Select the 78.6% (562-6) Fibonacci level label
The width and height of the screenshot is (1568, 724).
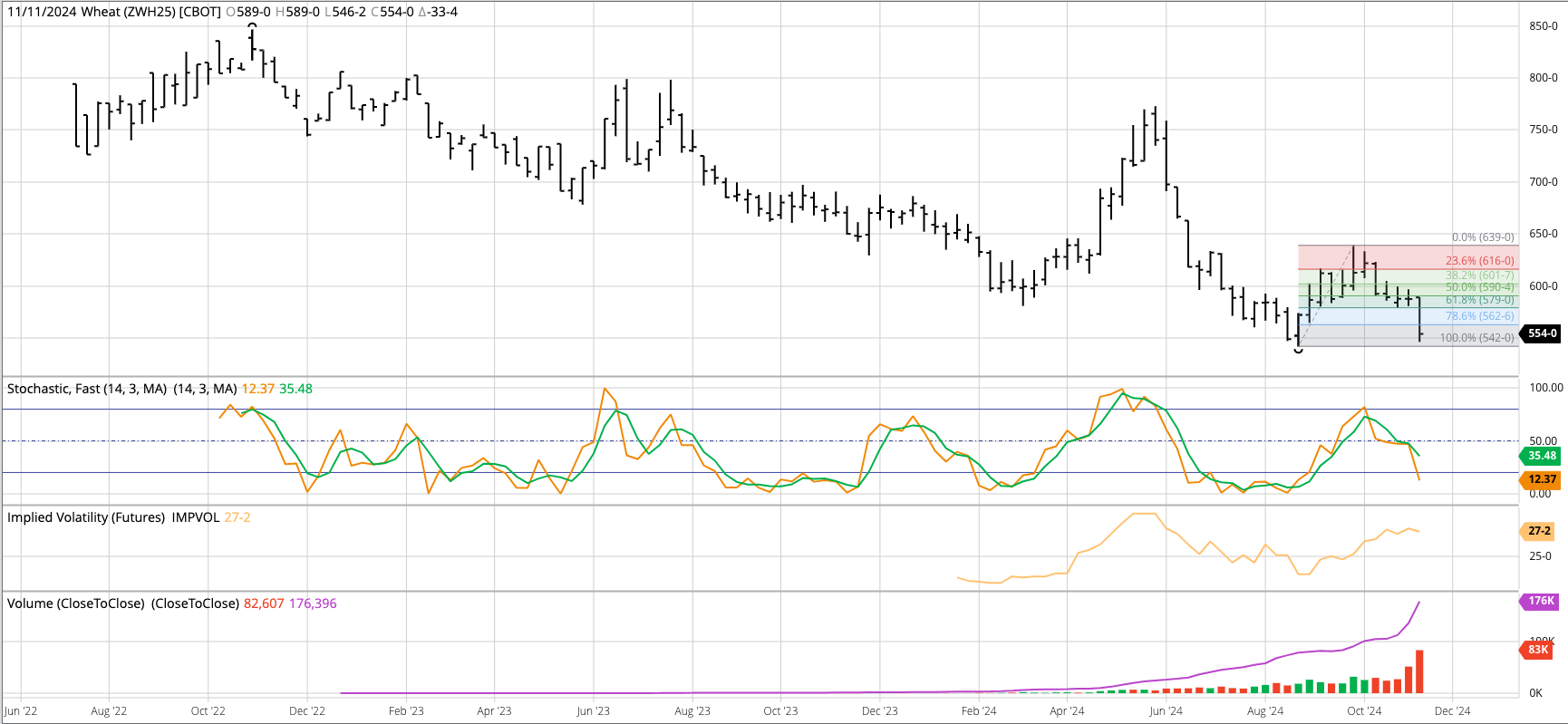coord(1479,316)
